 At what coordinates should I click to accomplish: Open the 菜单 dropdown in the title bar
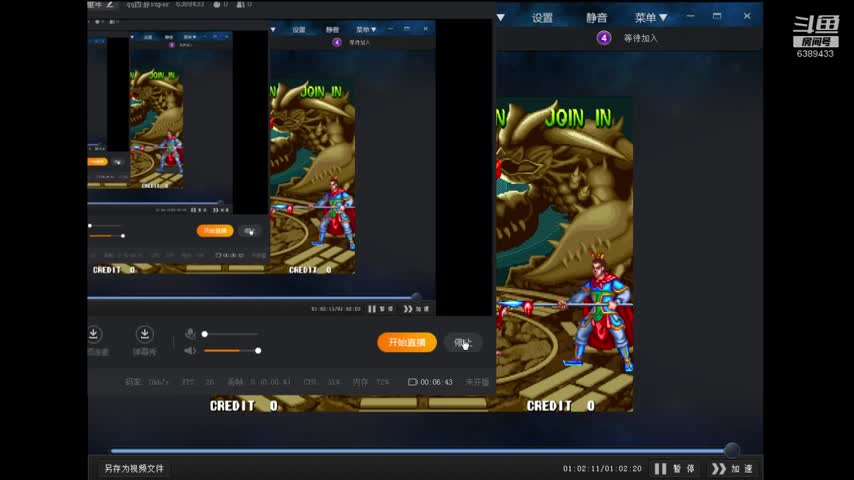(x=651, y=18)
